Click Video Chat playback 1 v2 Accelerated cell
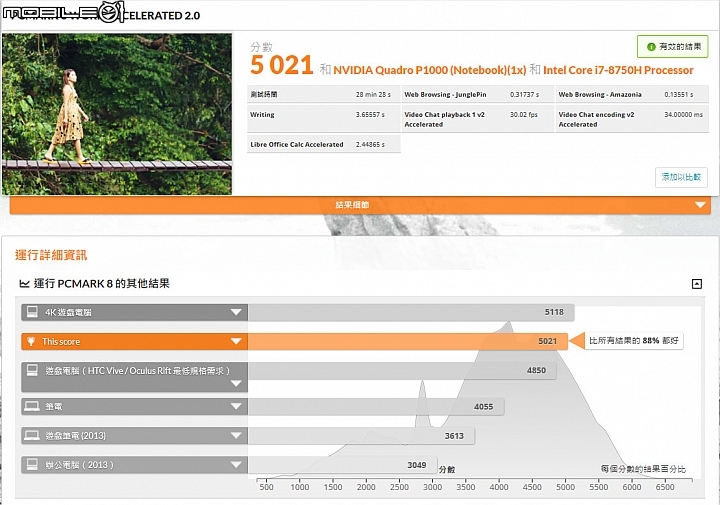 [478, 119]
